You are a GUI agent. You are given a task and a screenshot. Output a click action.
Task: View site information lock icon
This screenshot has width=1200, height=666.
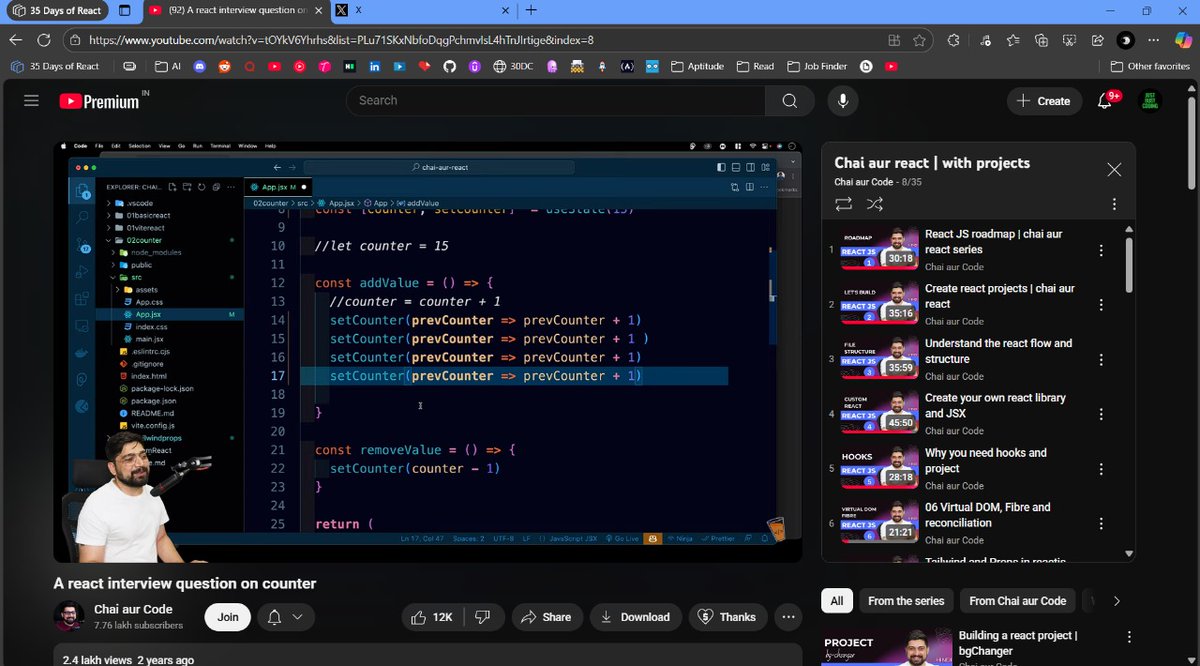pyautogui.click(x=75, y=40)
